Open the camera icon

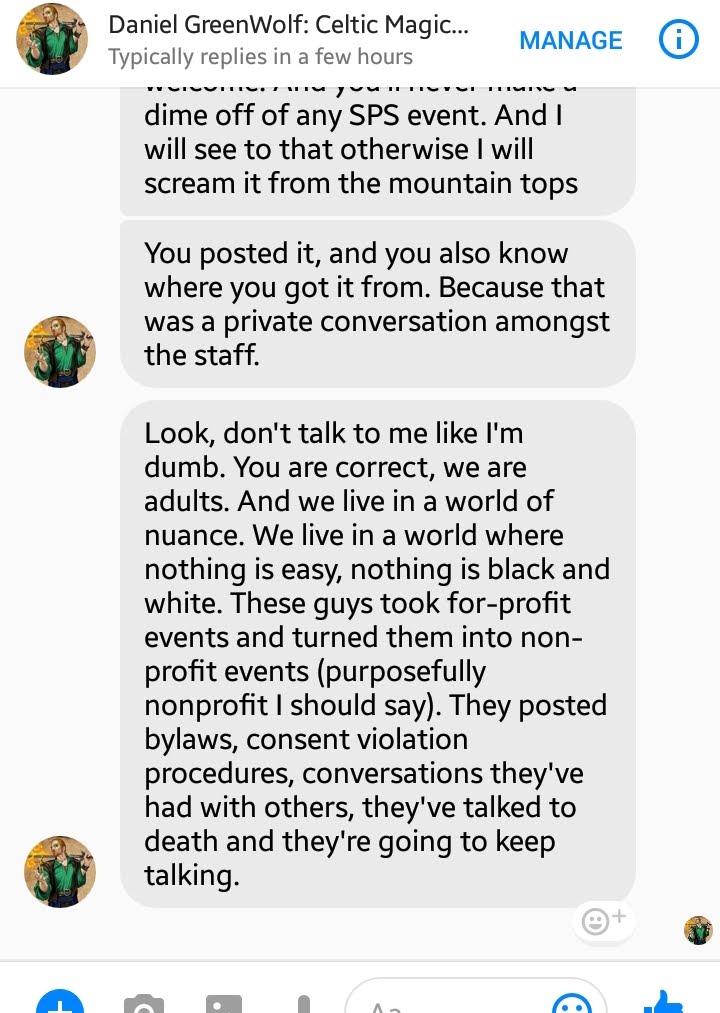143,1003
